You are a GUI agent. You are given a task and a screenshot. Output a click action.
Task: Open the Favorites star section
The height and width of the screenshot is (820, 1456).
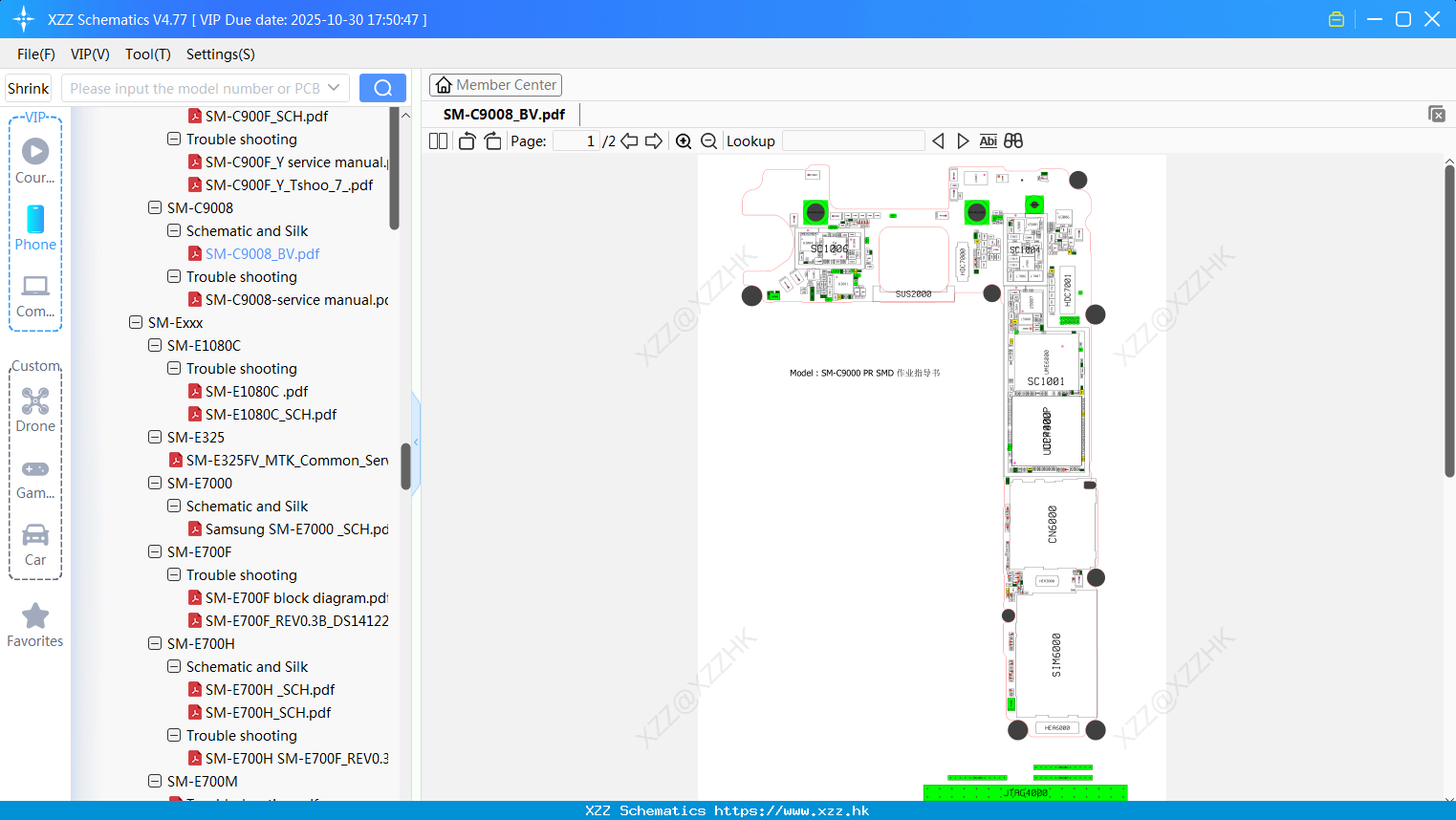(x=35, y=625)
